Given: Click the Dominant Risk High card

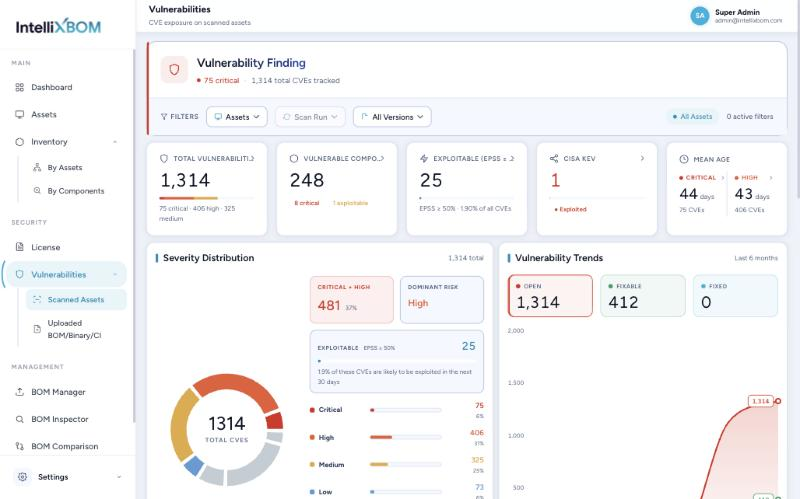Looking at the screenshot, I should click(x=442, y=300).
